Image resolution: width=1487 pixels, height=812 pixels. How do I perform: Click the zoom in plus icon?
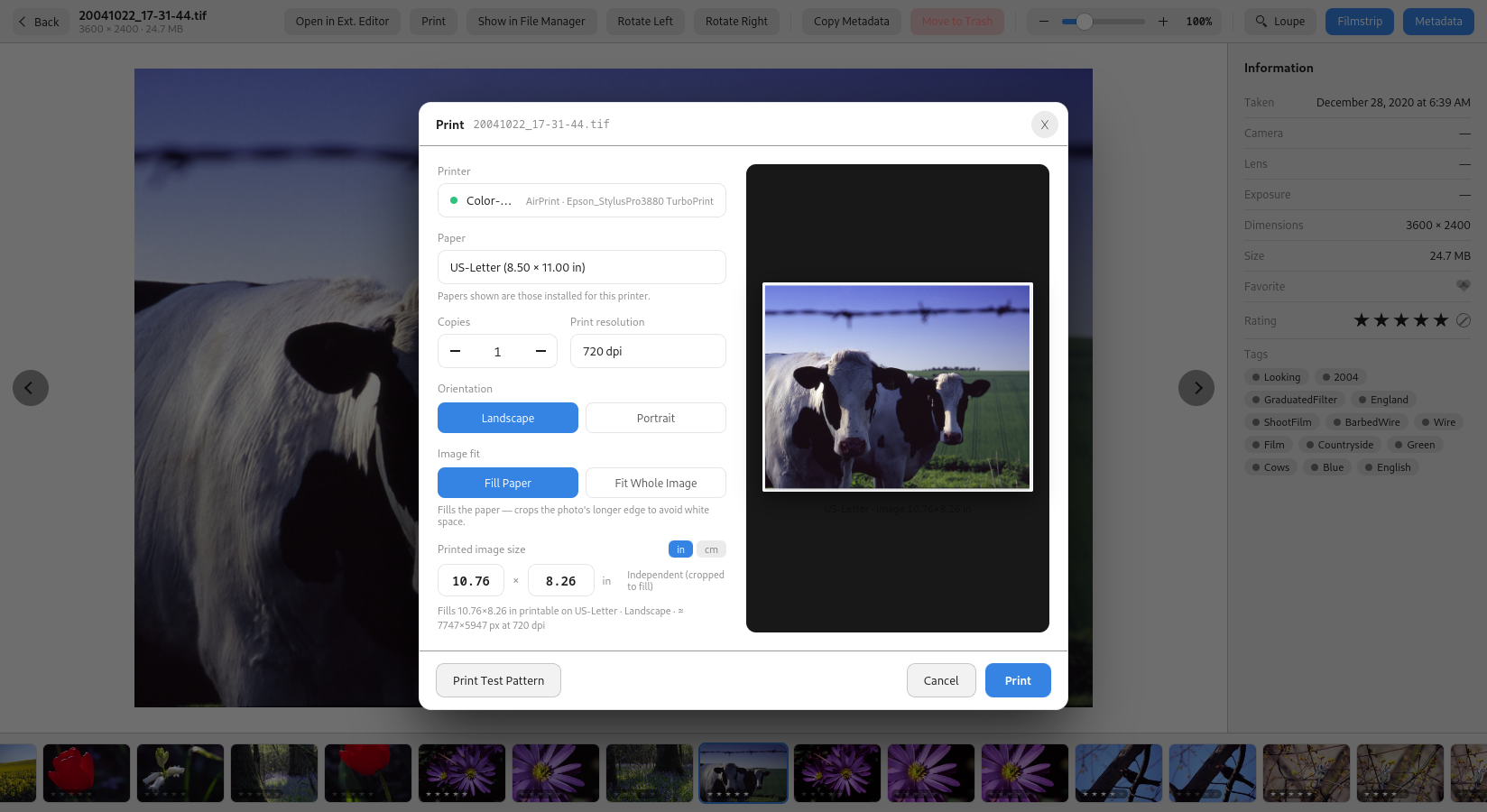pyautogui.click(x=1163, y=21)
